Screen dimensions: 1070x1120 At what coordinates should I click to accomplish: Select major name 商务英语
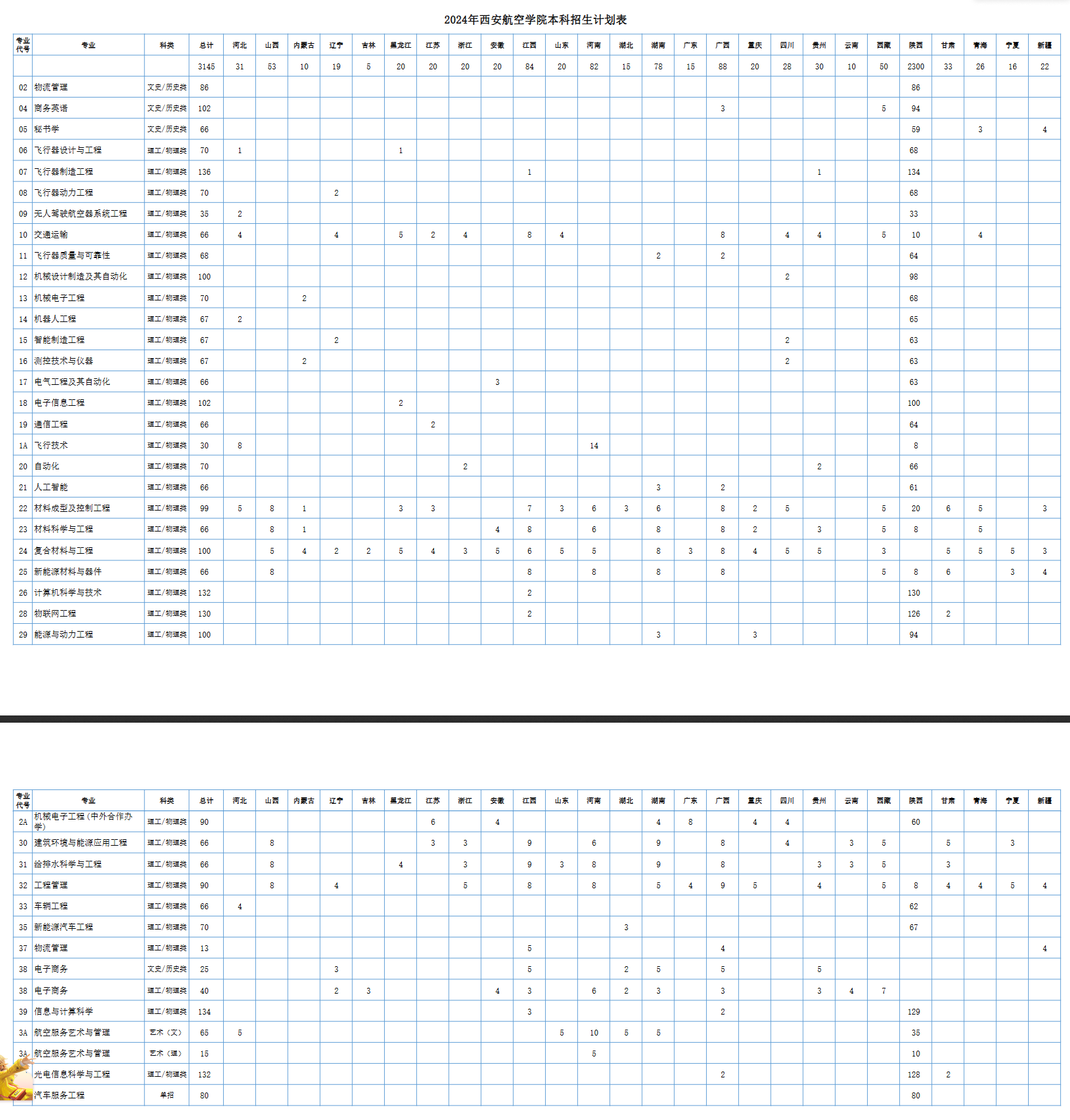tap(51, 109)
